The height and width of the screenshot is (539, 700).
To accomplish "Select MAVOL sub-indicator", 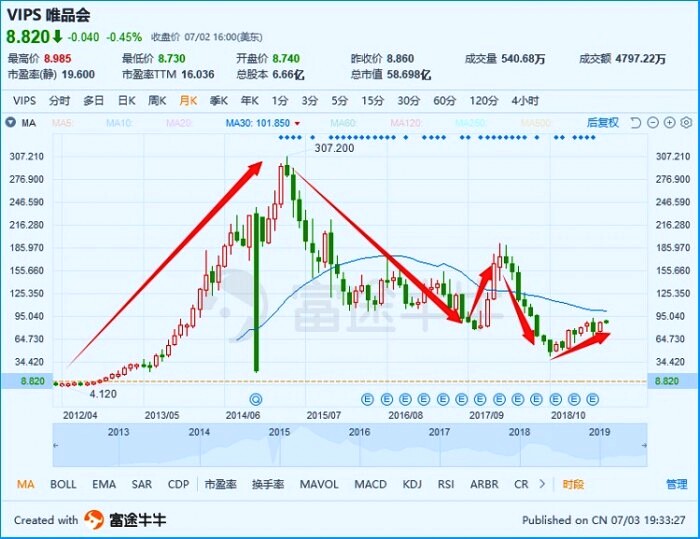I will (319, 484).
